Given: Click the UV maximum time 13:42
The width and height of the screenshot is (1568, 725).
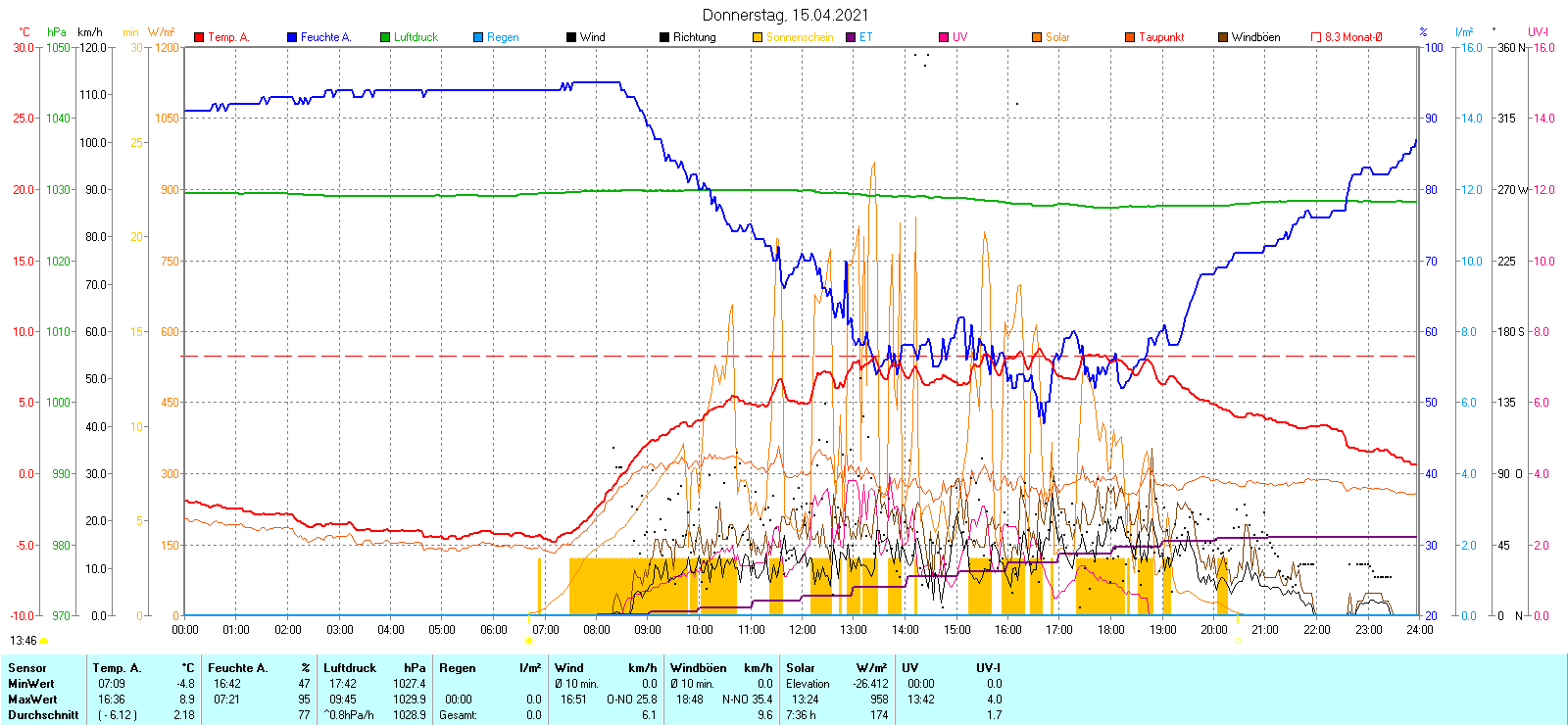Looking at the screenshot, I should (x=921, y=700).
